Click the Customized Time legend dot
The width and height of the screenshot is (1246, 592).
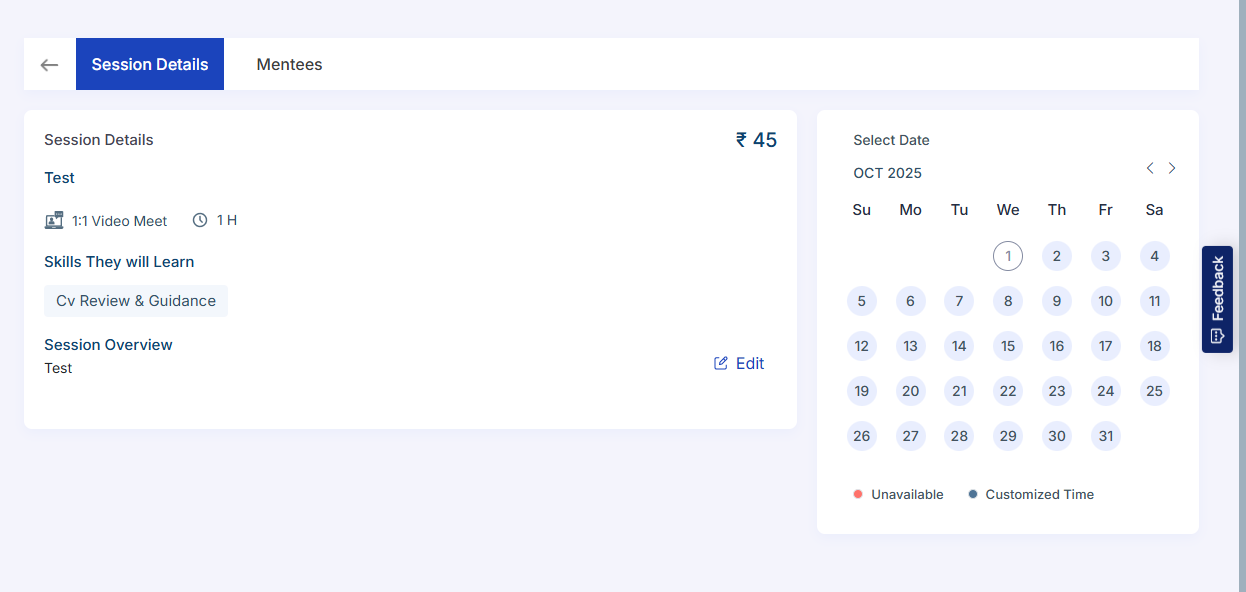coord(973,494)
